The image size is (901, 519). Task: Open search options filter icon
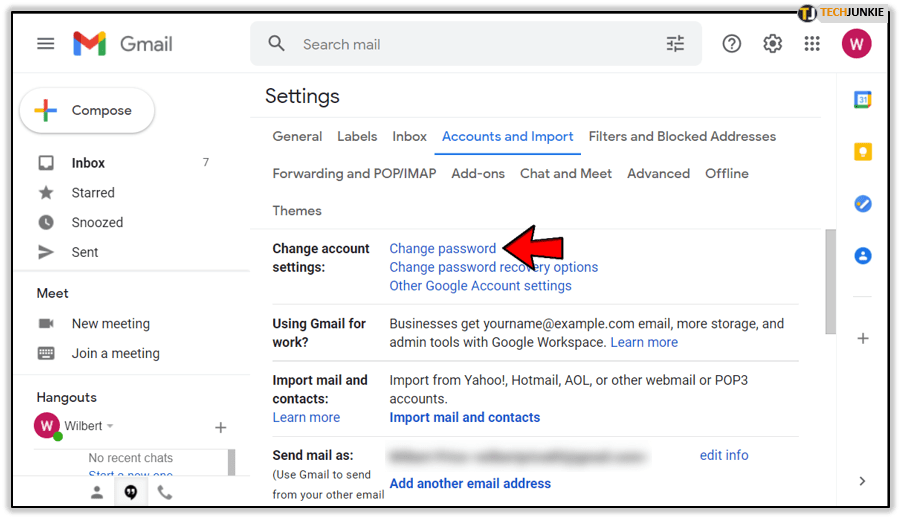[676, 44]
